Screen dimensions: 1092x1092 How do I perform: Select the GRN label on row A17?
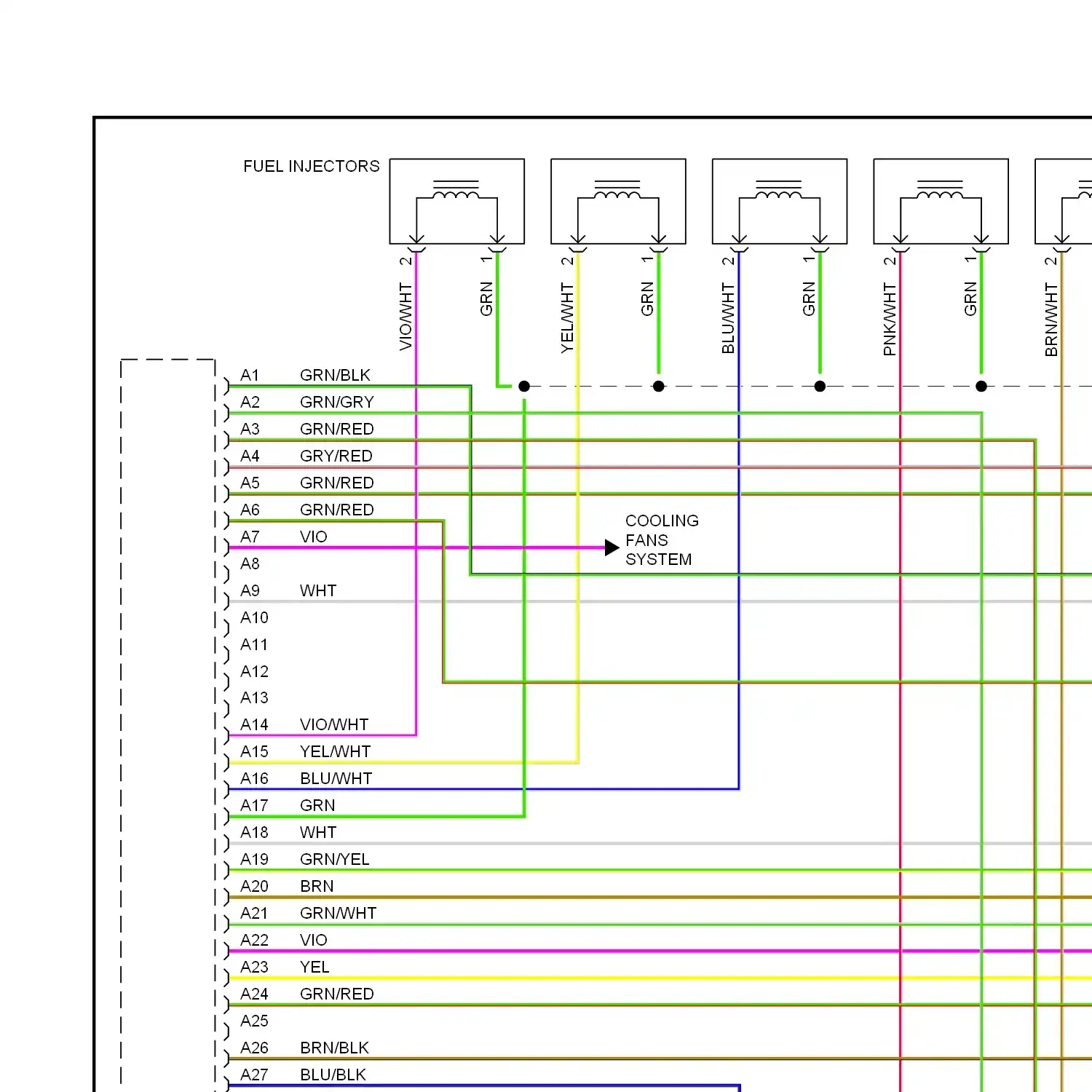click(x=317, y=806)
